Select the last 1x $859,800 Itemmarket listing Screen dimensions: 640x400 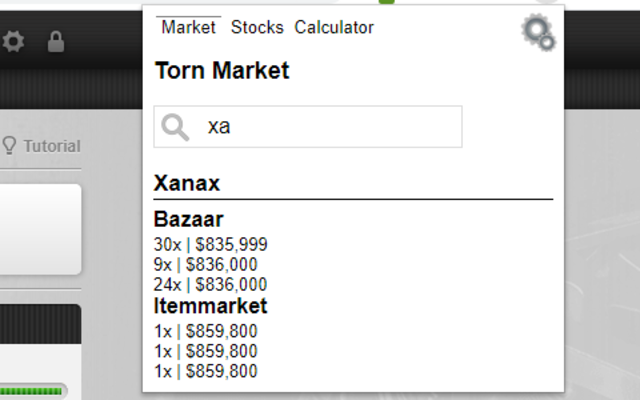(206, 371)
